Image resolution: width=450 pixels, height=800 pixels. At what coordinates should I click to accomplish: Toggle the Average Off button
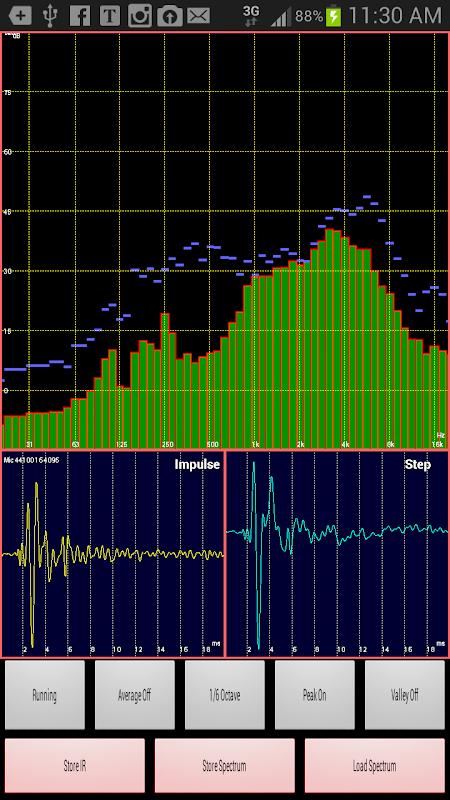[x=135, y=695]
